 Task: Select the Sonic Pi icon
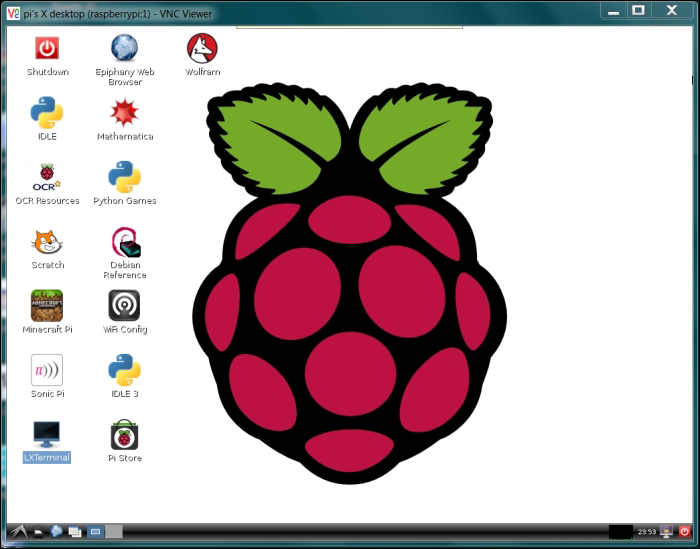click(x=47, y=370)
